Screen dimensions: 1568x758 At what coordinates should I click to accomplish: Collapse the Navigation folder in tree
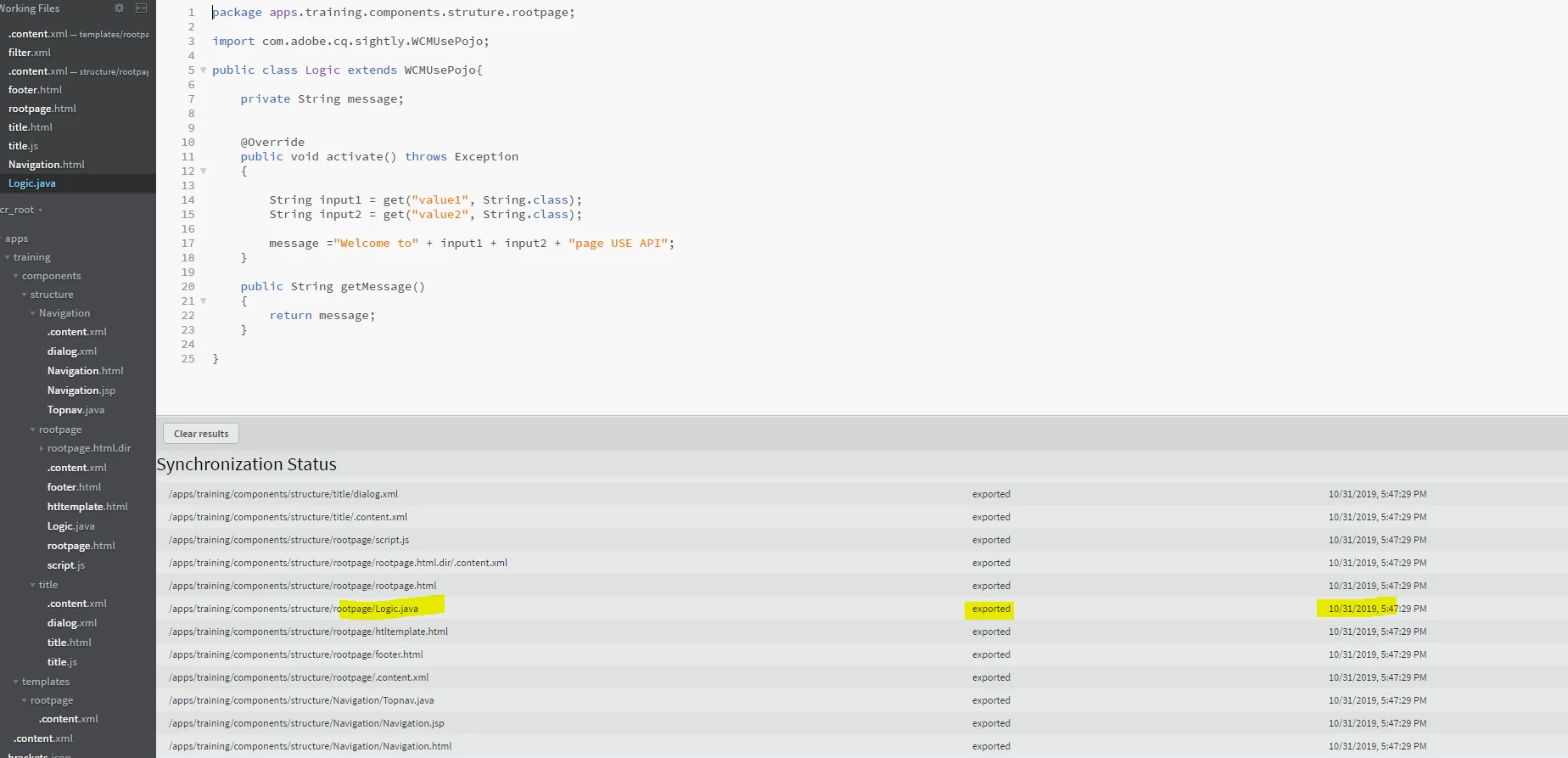[33, 313]
